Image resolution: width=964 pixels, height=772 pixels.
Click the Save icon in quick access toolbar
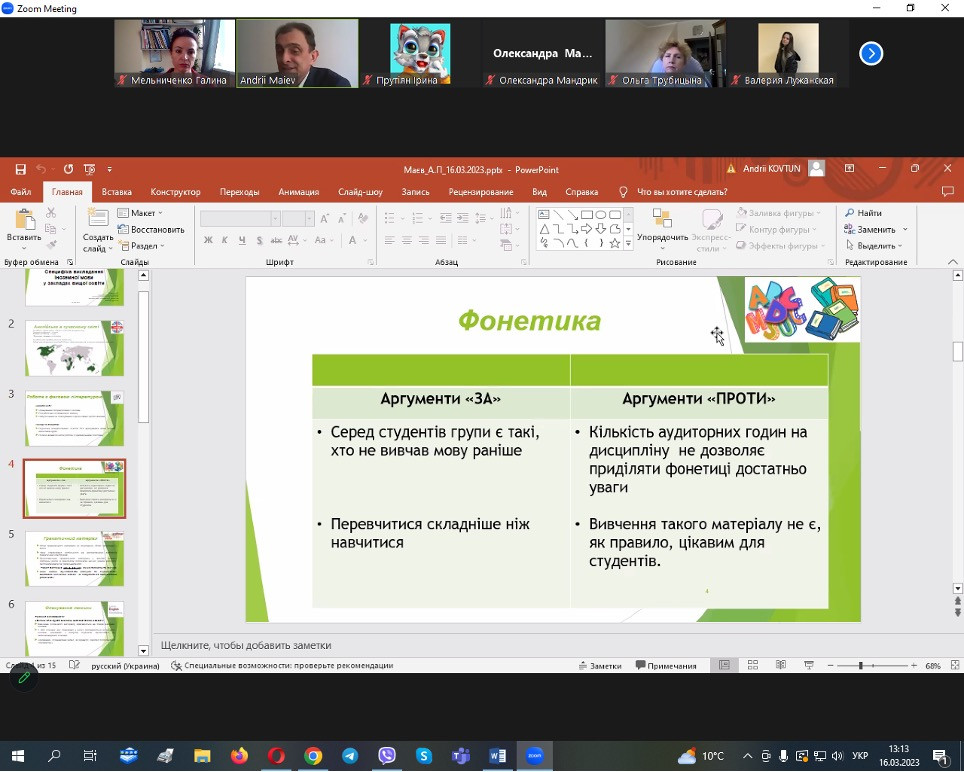(20, 169)
